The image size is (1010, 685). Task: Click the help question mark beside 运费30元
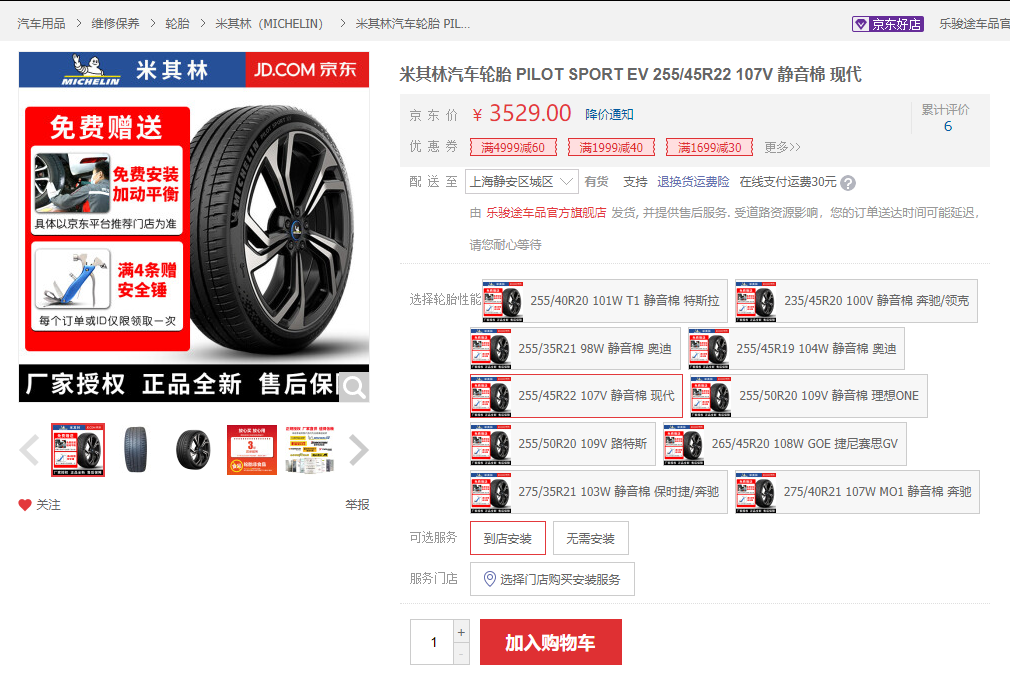point(848,183)
